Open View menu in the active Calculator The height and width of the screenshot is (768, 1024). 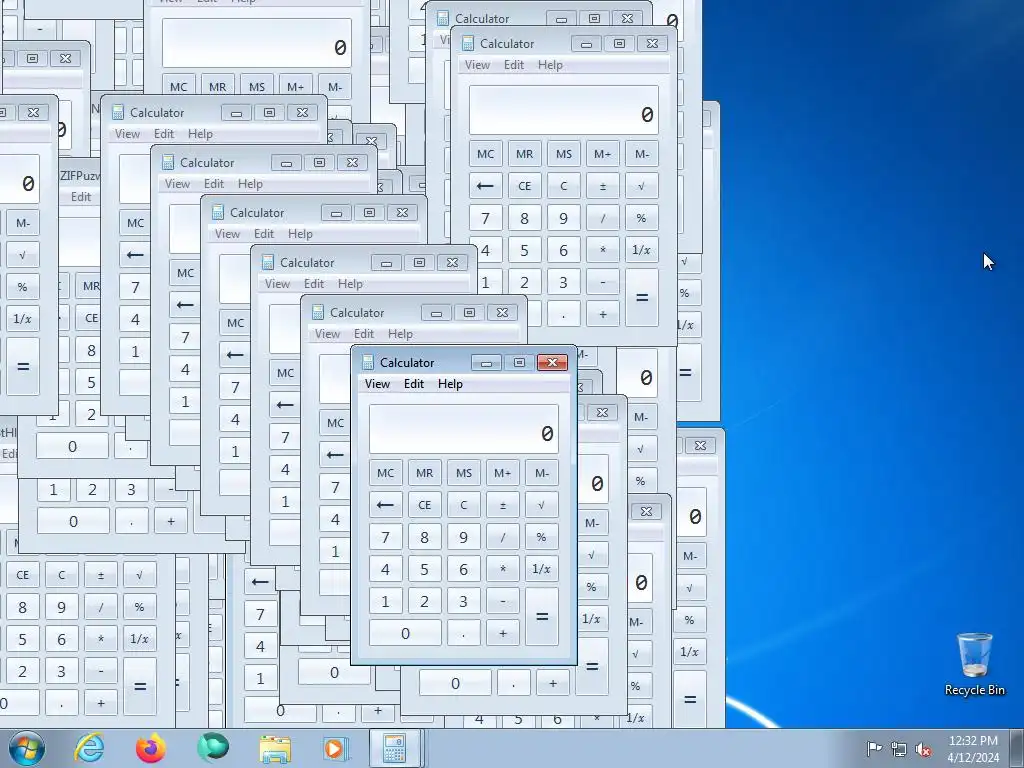click(x=377, y=384)
